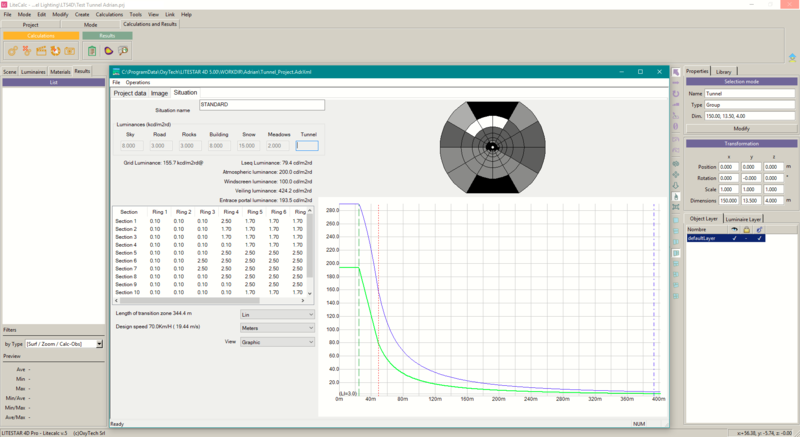
Task: Select the Section 10 table row label
Action: tap(128, 293)
